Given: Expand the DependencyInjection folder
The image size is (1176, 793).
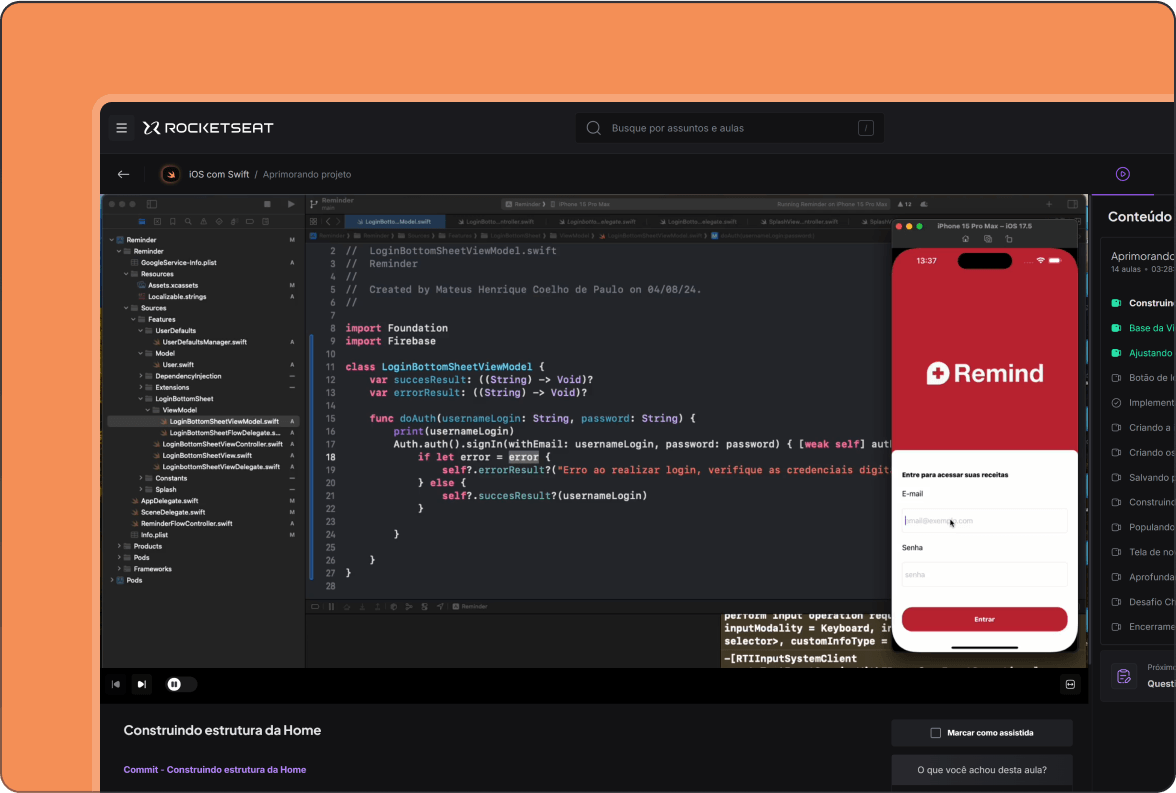Looking at the screenshot, I should pos(141,376).
